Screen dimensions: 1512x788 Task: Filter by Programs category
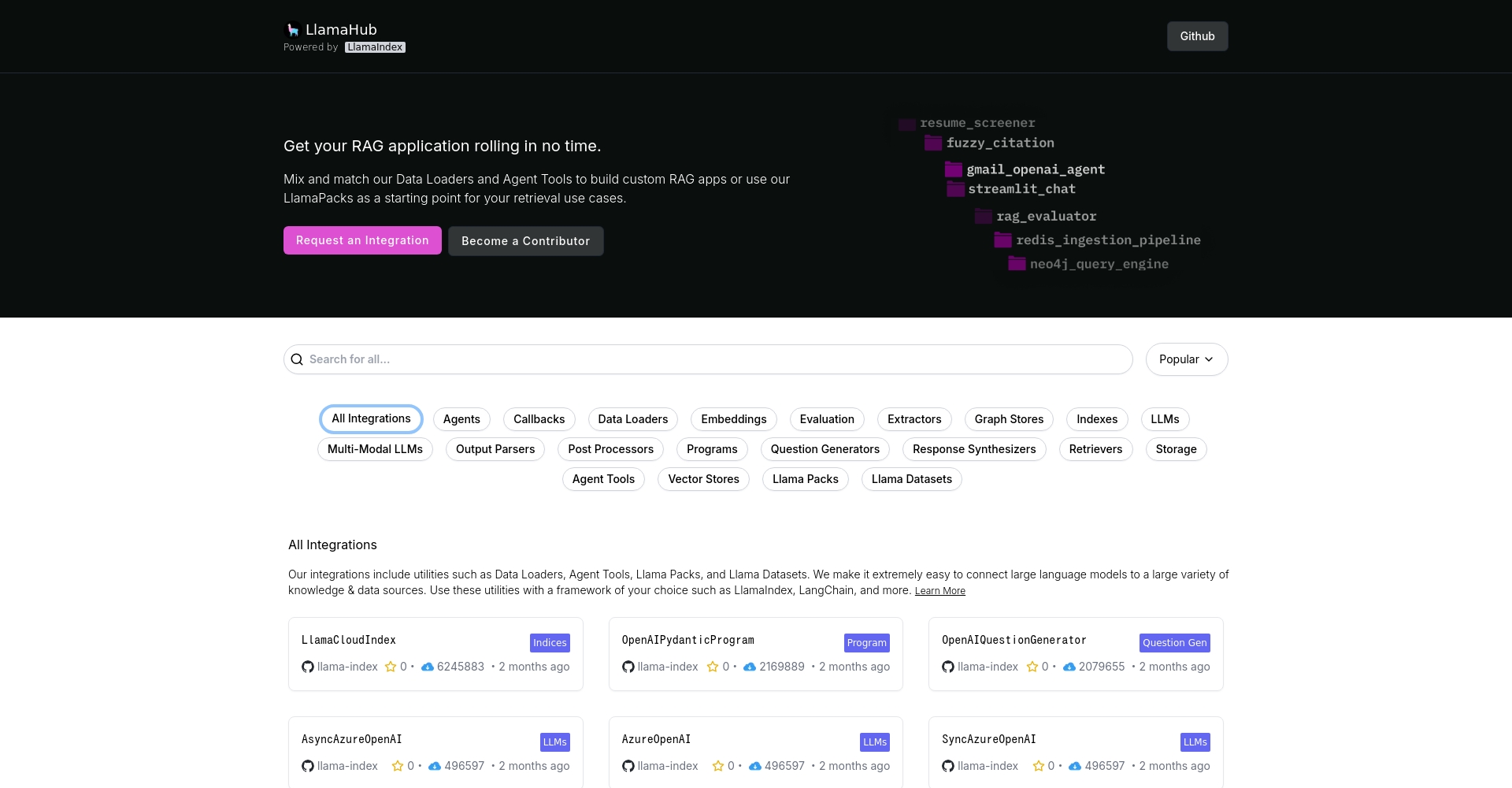712,449
